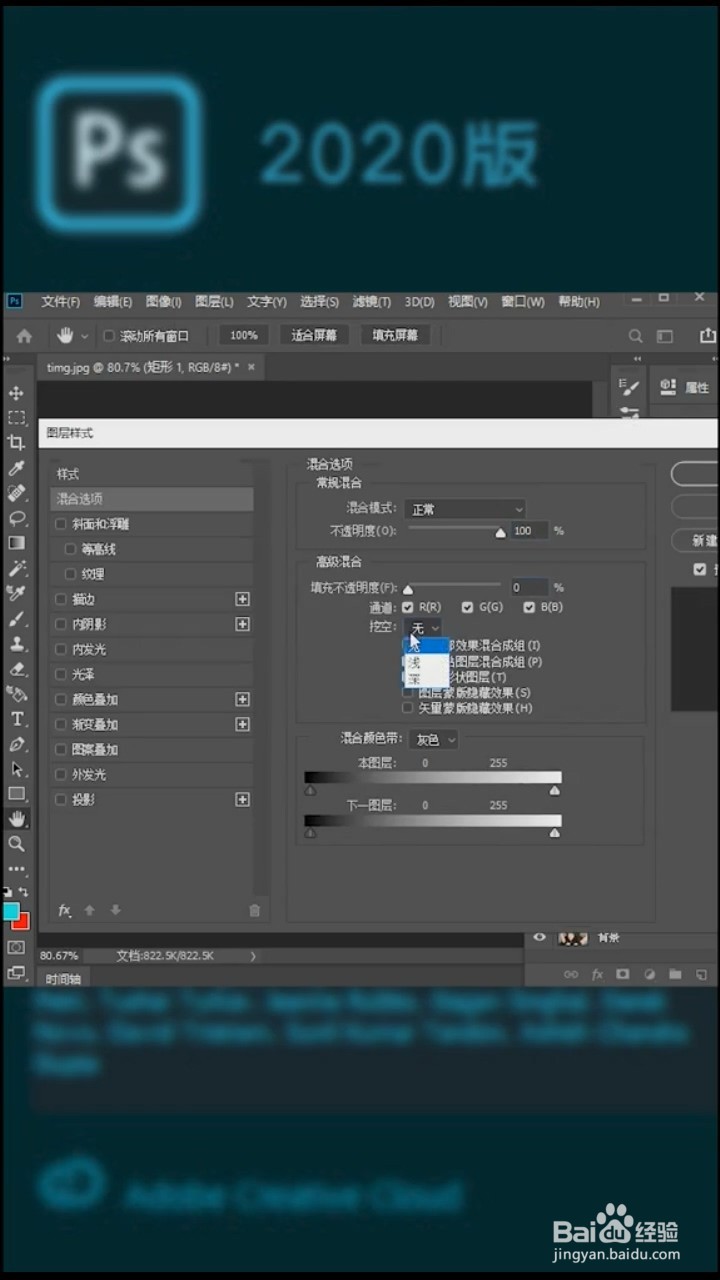The width and height of the screenshot is (720, 1280).
Task: Select 混合选项 in the styles list
Action: pos(152,499)
